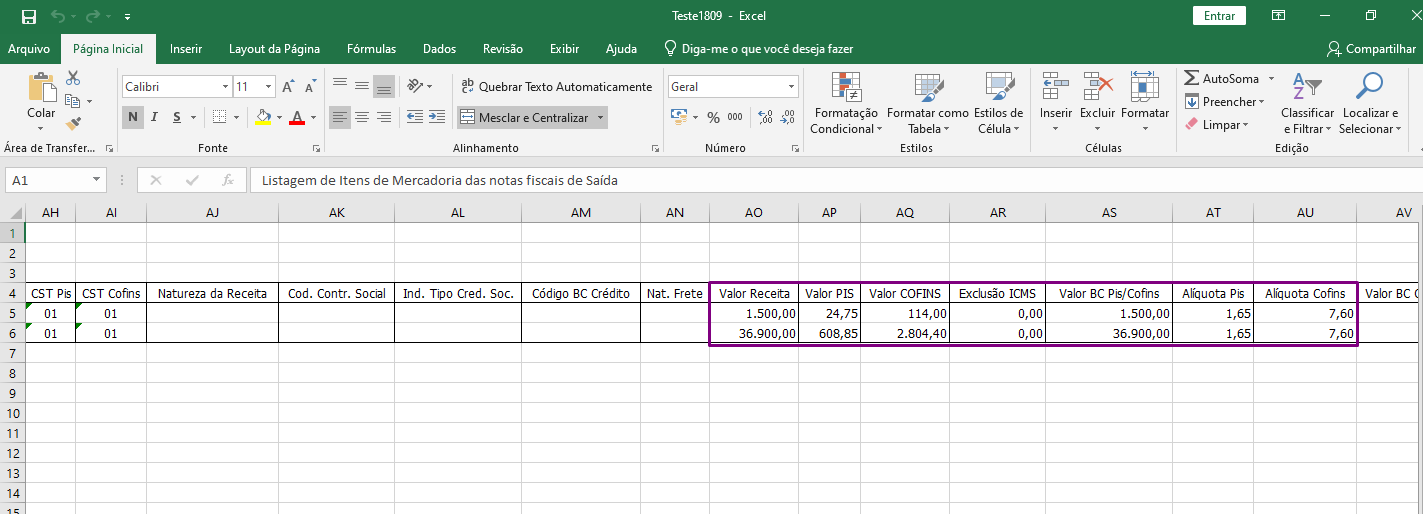This screenshot has width=1423, height=514.
Task: Click the Increase Indent icon
Action: [x=437, y=118]
